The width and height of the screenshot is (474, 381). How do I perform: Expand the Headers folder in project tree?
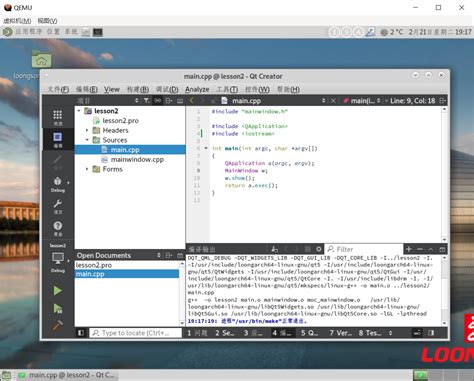[x=87, y=130]
